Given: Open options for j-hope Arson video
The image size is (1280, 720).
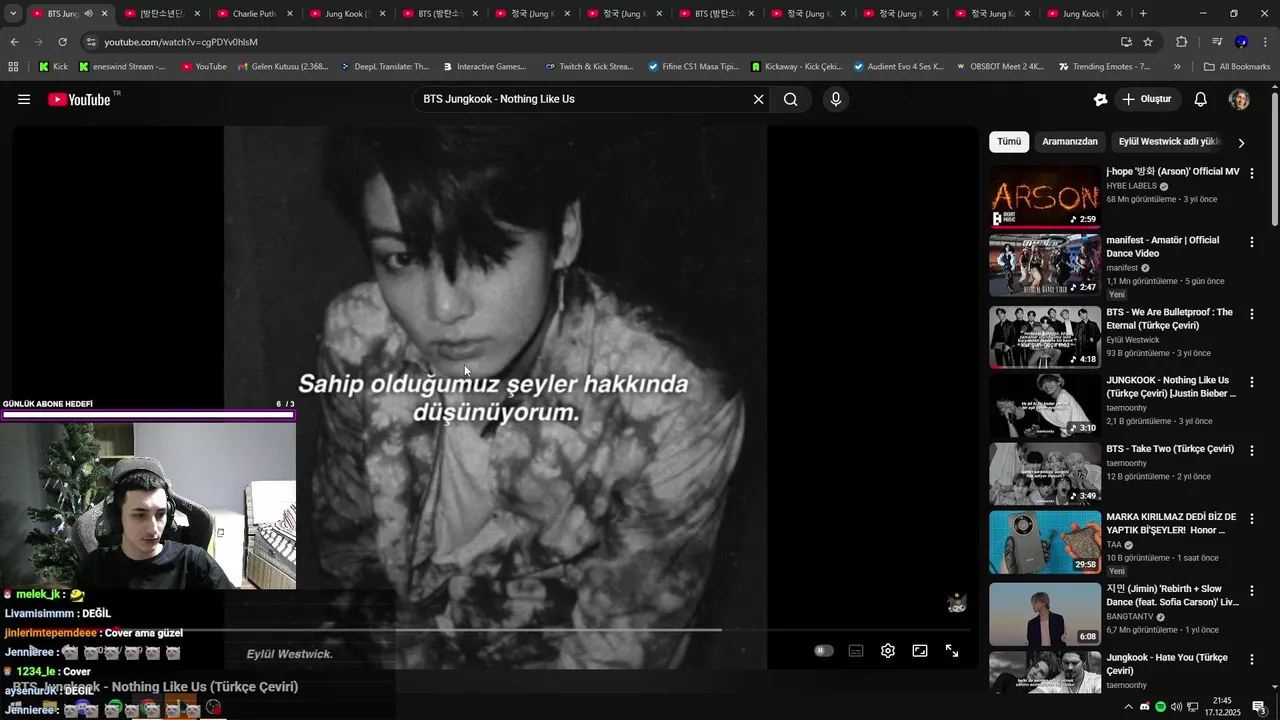Looking at the screenshot, I should 1251,173.
